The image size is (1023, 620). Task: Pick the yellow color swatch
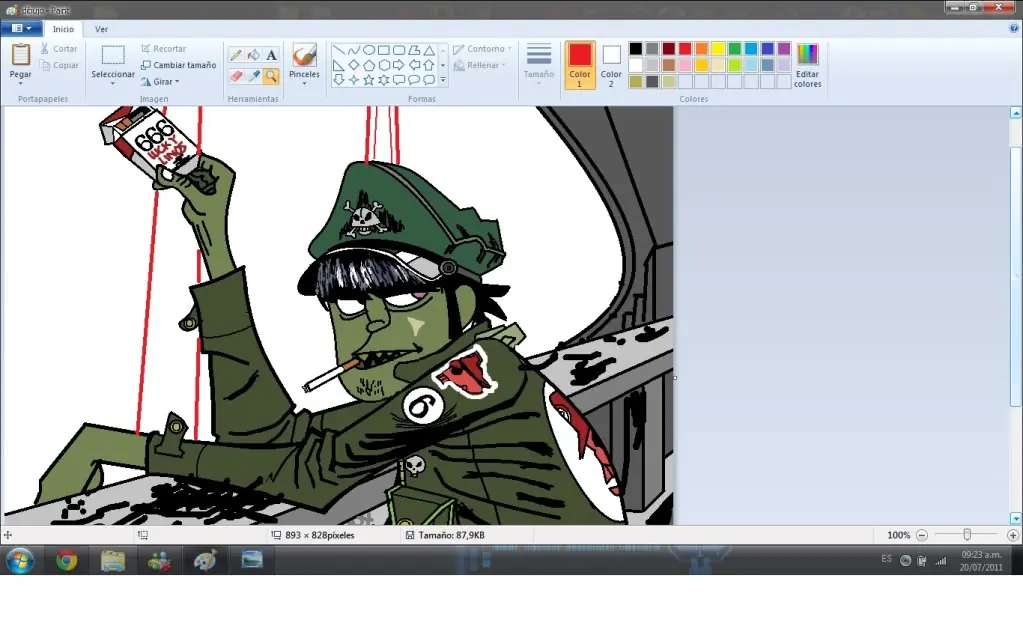point(718,48)
